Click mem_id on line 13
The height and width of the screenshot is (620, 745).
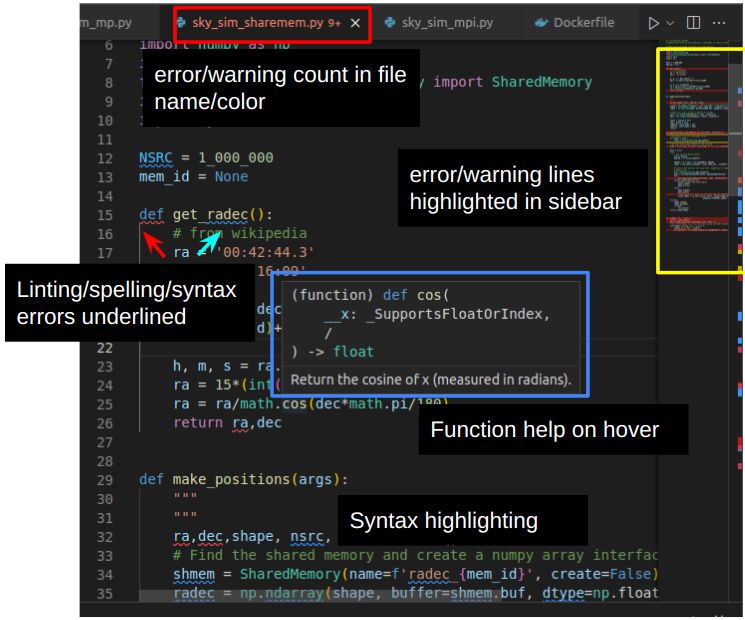click(164, 177)
